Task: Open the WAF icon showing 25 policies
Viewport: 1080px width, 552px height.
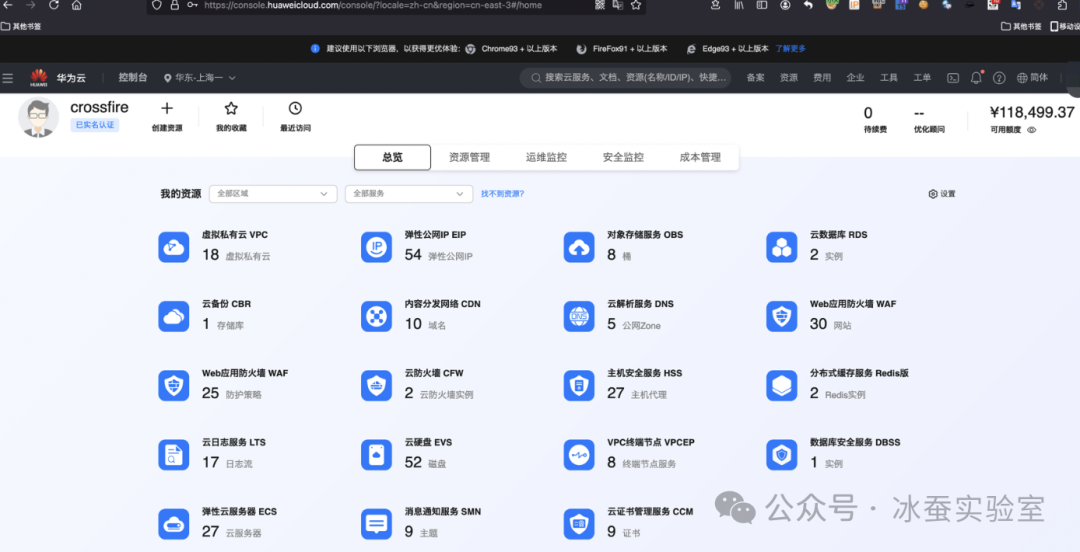Action: (174, 385)
